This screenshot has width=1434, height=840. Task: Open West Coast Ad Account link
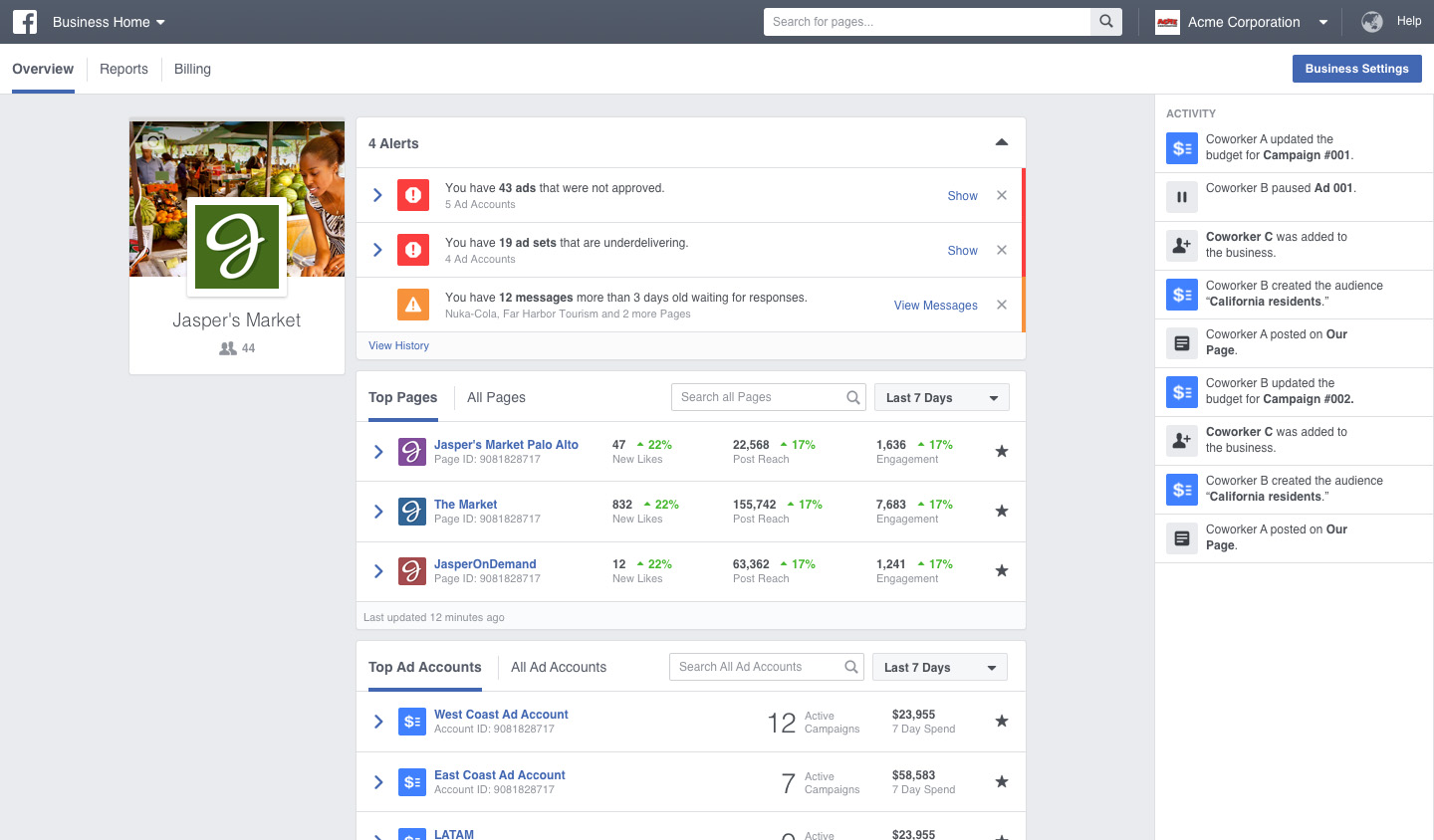[x=501, y=715]
